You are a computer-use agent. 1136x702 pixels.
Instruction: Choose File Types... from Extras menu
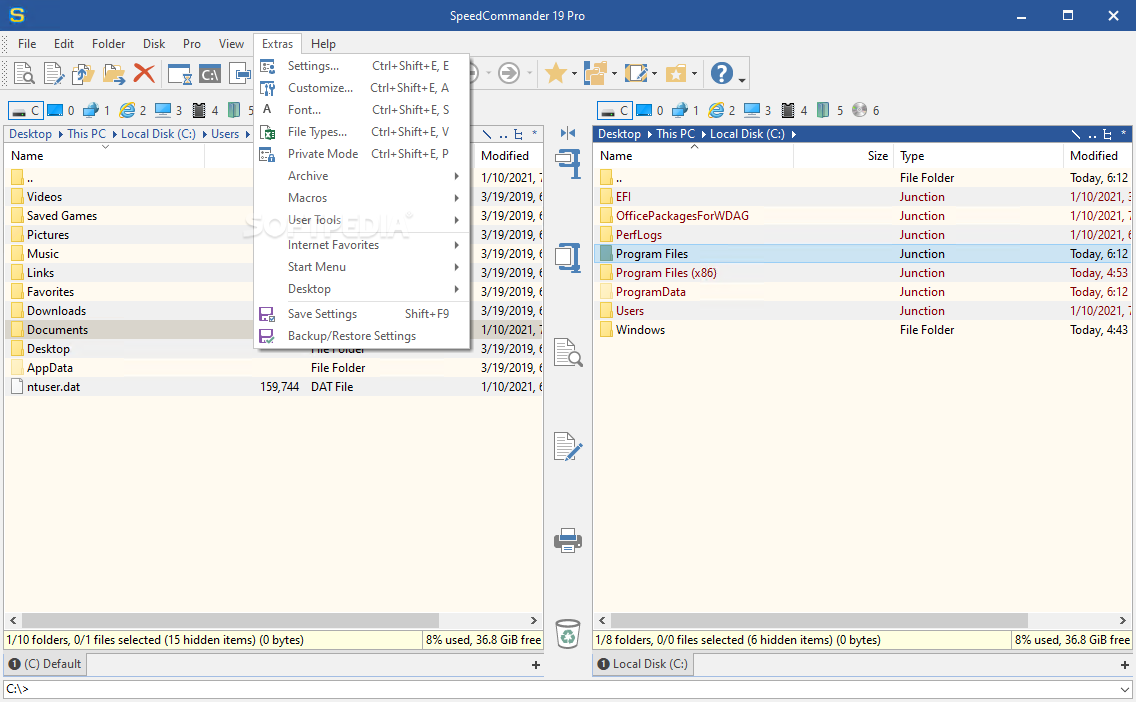pyautogui.click(x=362, y=132)
